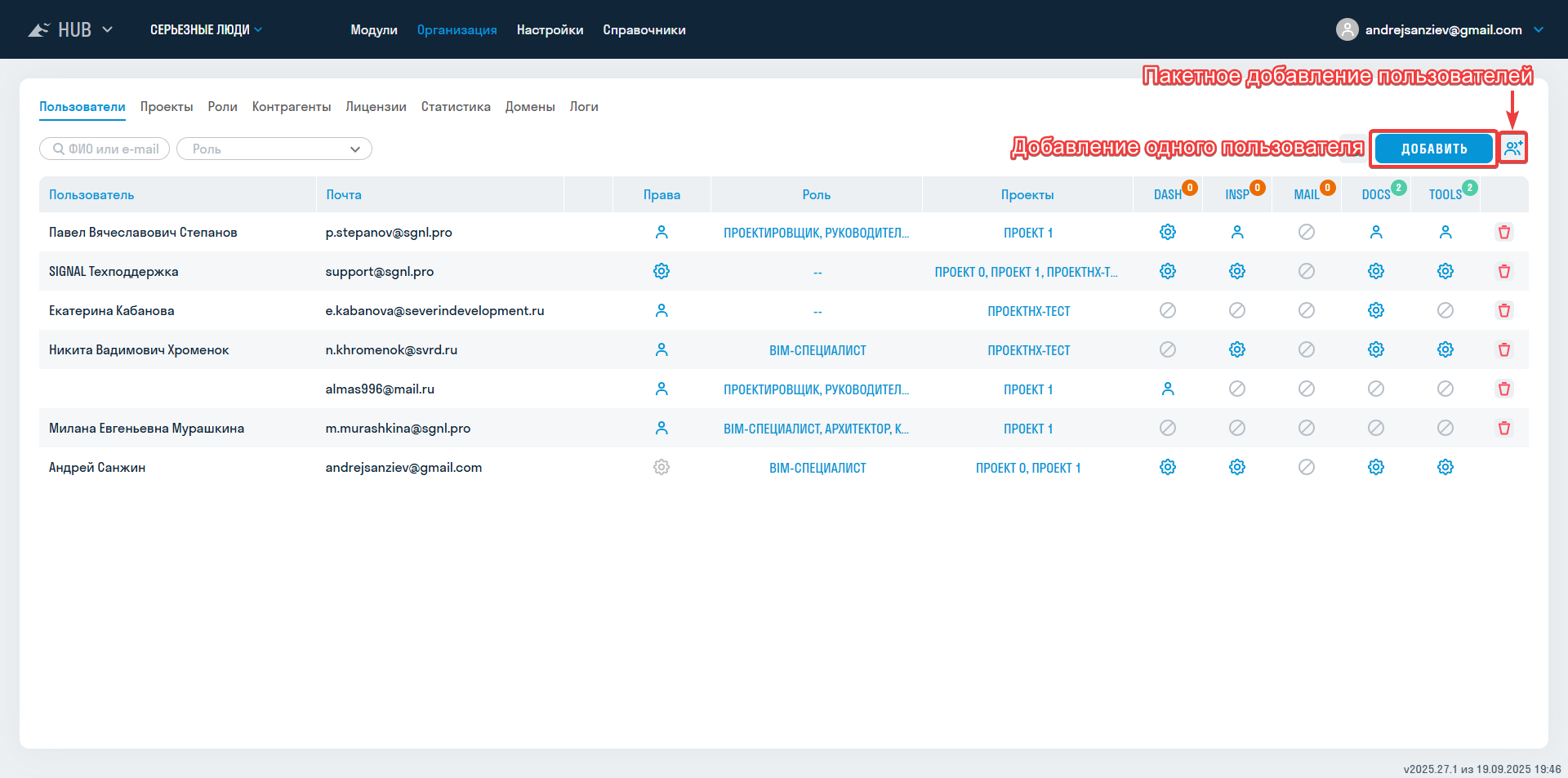Screen dimensions: 1568x778
Task: Click DOCS gear icon for Екатерина Кабанова
Action: click(1375, 311)
